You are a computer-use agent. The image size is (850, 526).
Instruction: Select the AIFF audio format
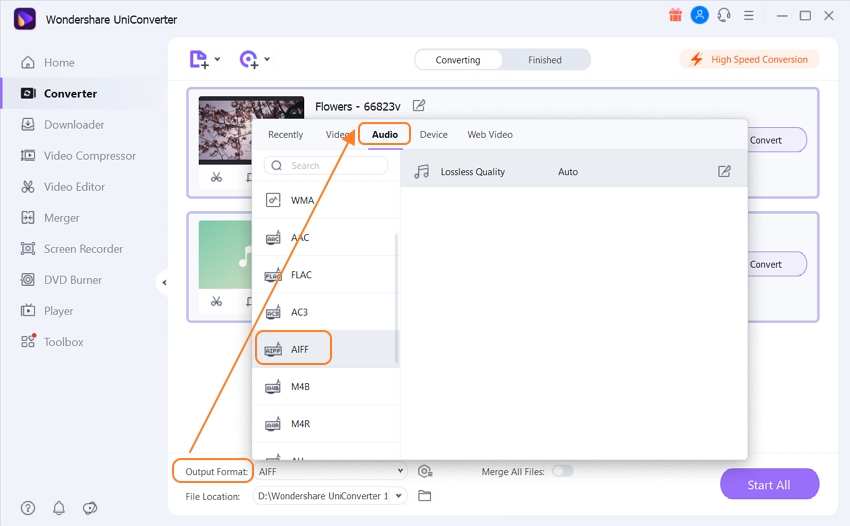326,349
